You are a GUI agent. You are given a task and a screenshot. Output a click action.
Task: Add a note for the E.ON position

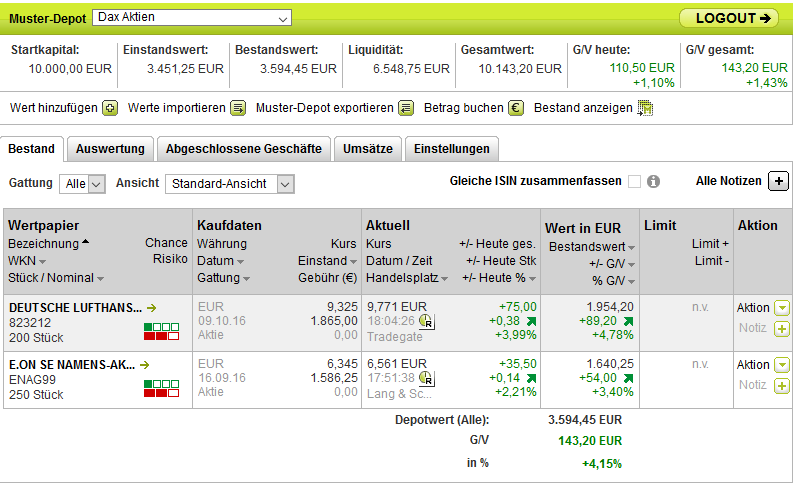[x=781, y=385]
